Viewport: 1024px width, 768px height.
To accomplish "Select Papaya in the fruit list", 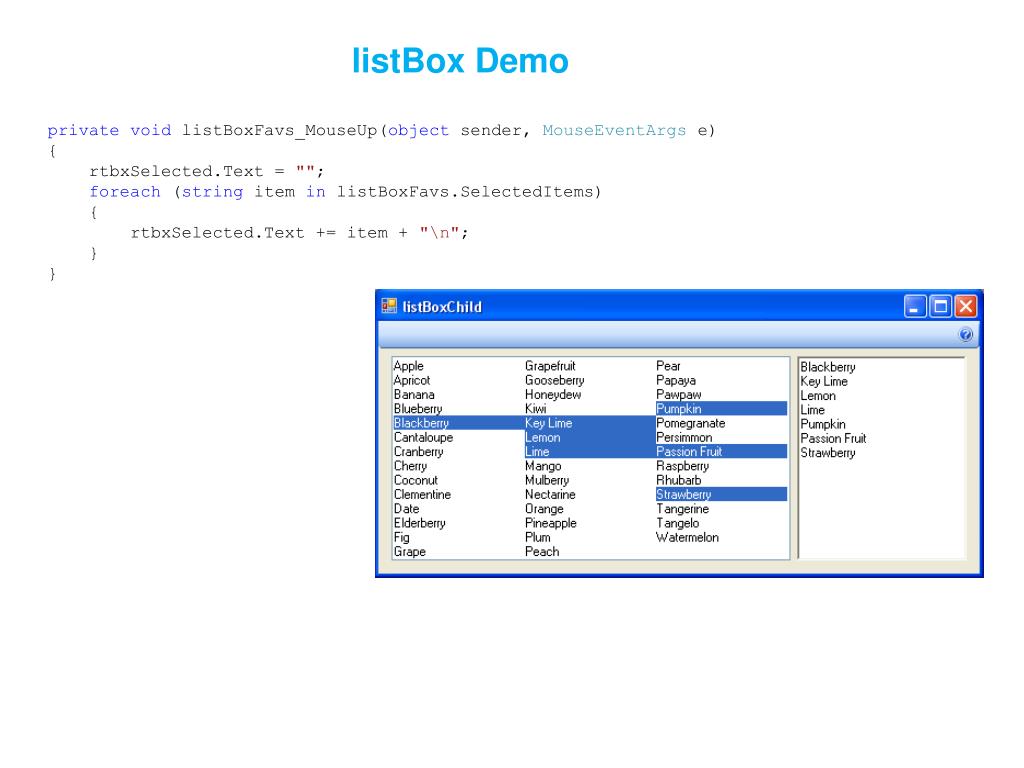I will coord(676,381).
